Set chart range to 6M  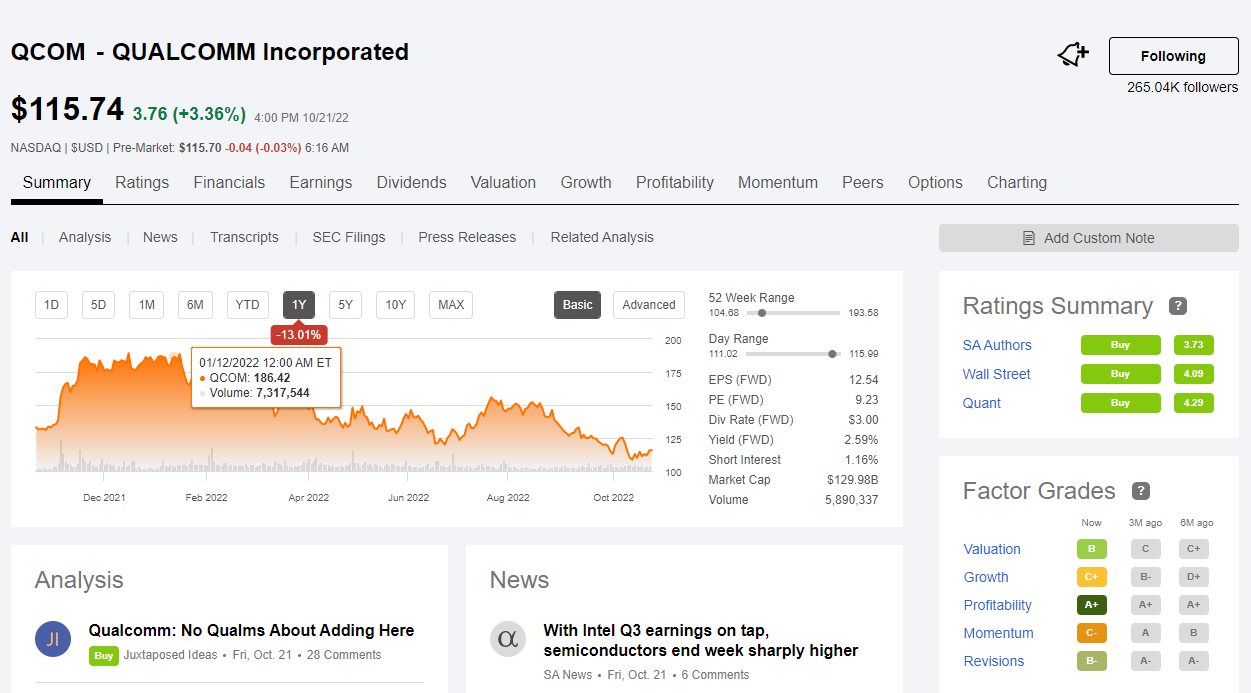[x=195, y=305]
